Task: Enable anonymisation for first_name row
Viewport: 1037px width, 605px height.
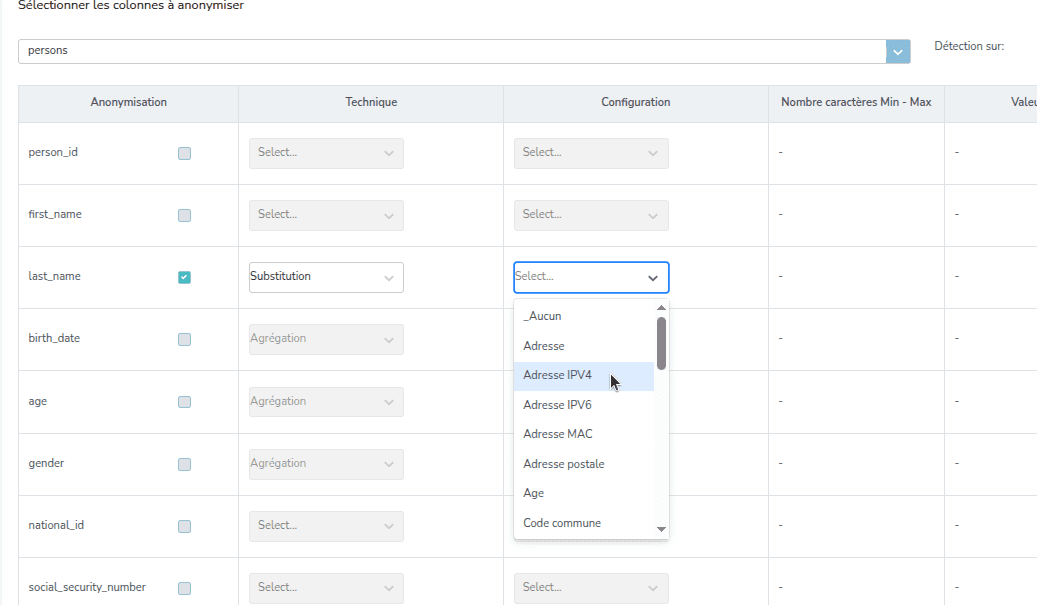Action: (x=184, y=215)
